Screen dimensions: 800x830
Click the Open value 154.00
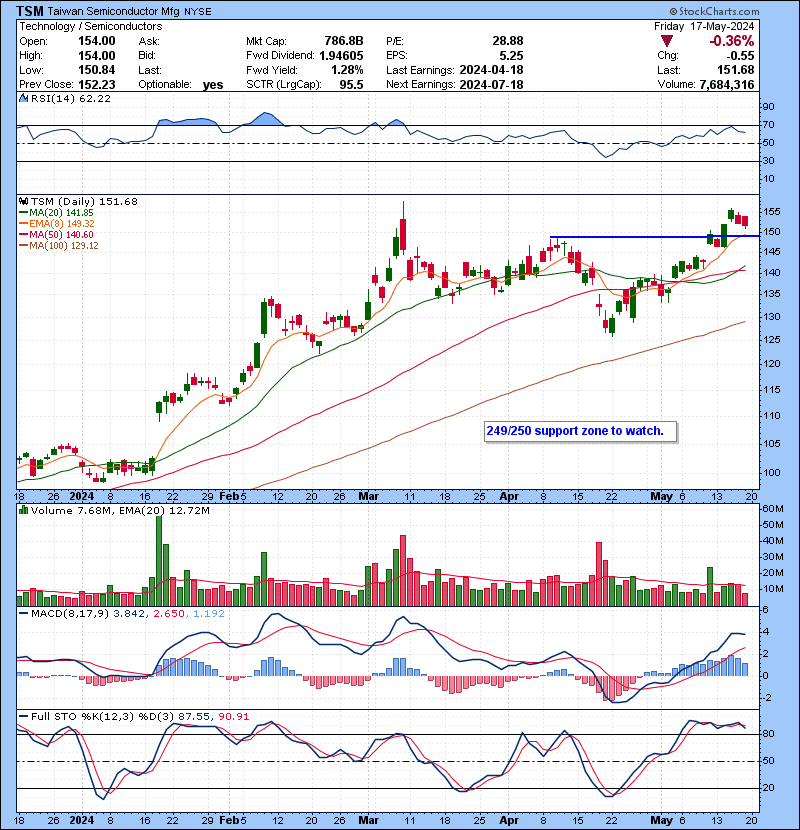97,41
